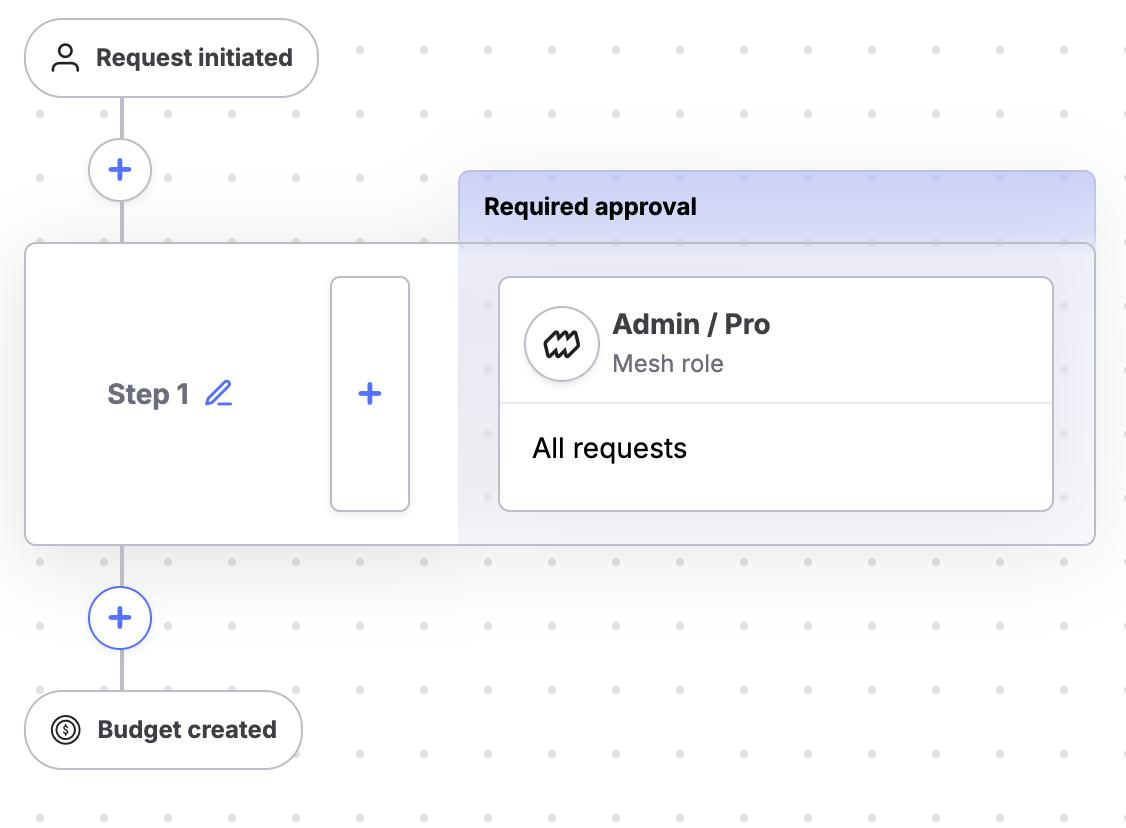Screen dimensions: 1126x828
Task: Open the Admin / Pro approver title
Action: tap(691, 324)
